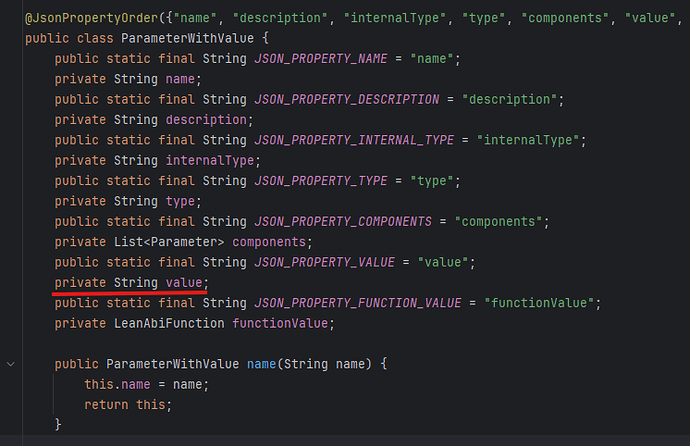Click the JSON_PROPERTY_FUNCTION_VALUE constant
The width and height of the screenshot is (690, 446).
point(358,303)
